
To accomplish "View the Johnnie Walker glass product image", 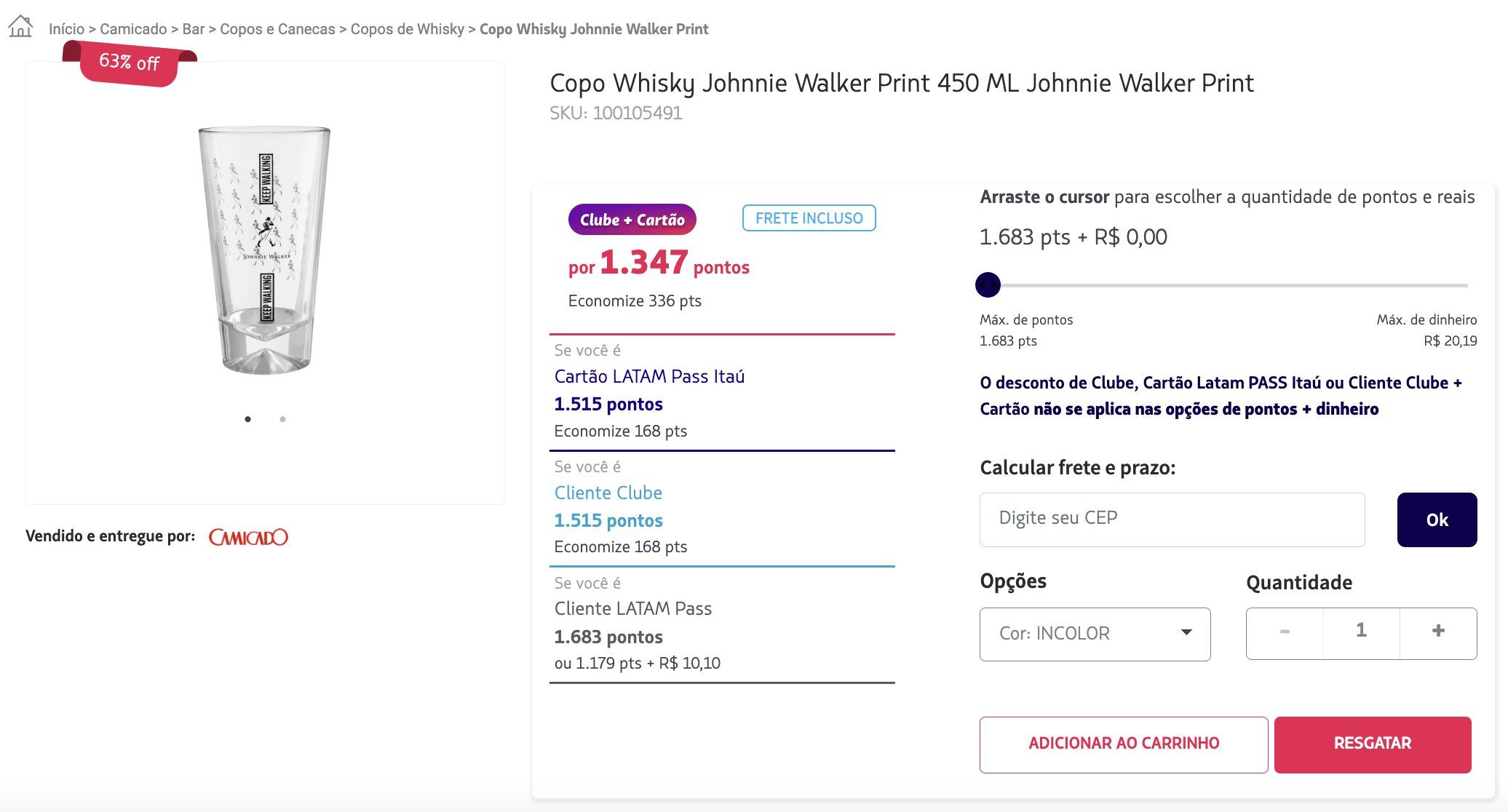I will [x=265, y=250].
